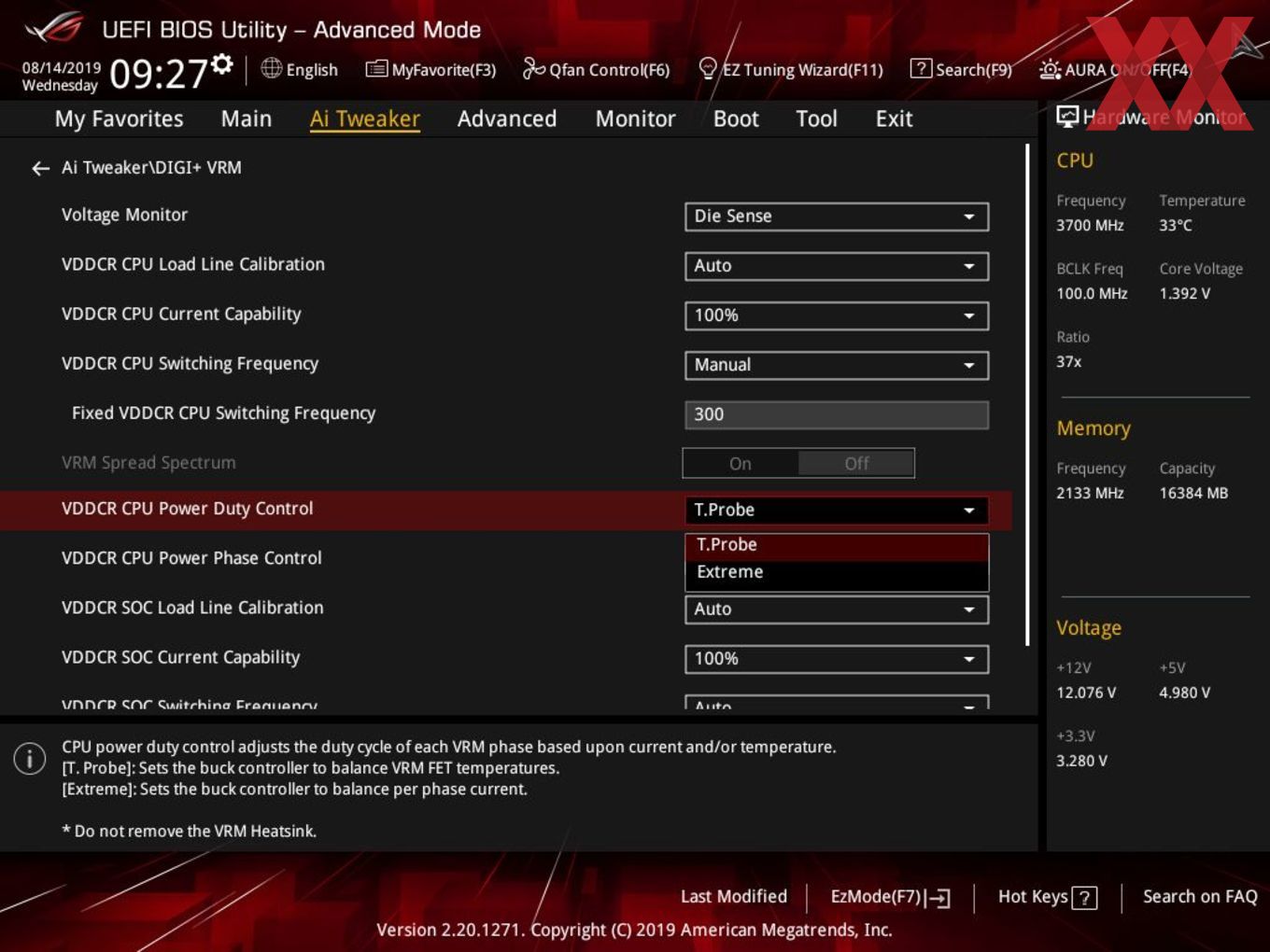Viewport: 1270px width, 952px height.
Task: Open VDDCR SOC Current Capability dropdown
Action: (x=837, y=659)
